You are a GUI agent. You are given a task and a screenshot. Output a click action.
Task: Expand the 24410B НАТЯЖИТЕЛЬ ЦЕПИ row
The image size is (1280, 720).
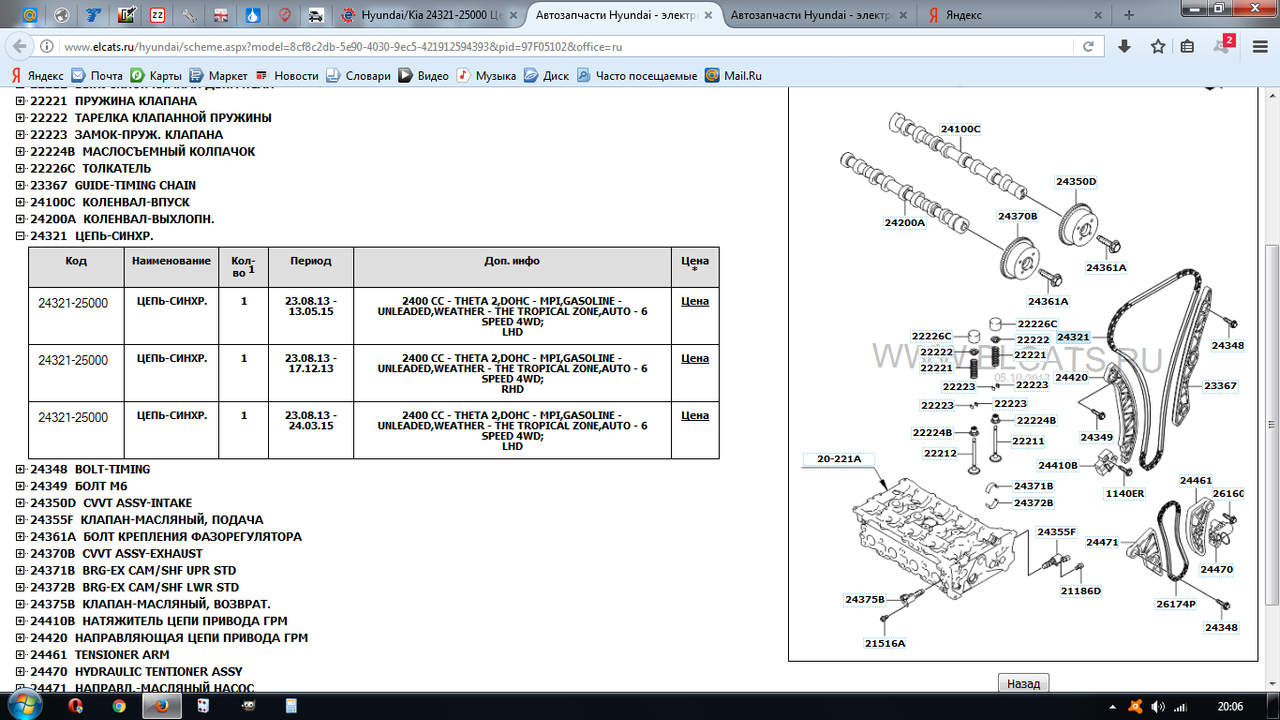click(x=21, y=621)
